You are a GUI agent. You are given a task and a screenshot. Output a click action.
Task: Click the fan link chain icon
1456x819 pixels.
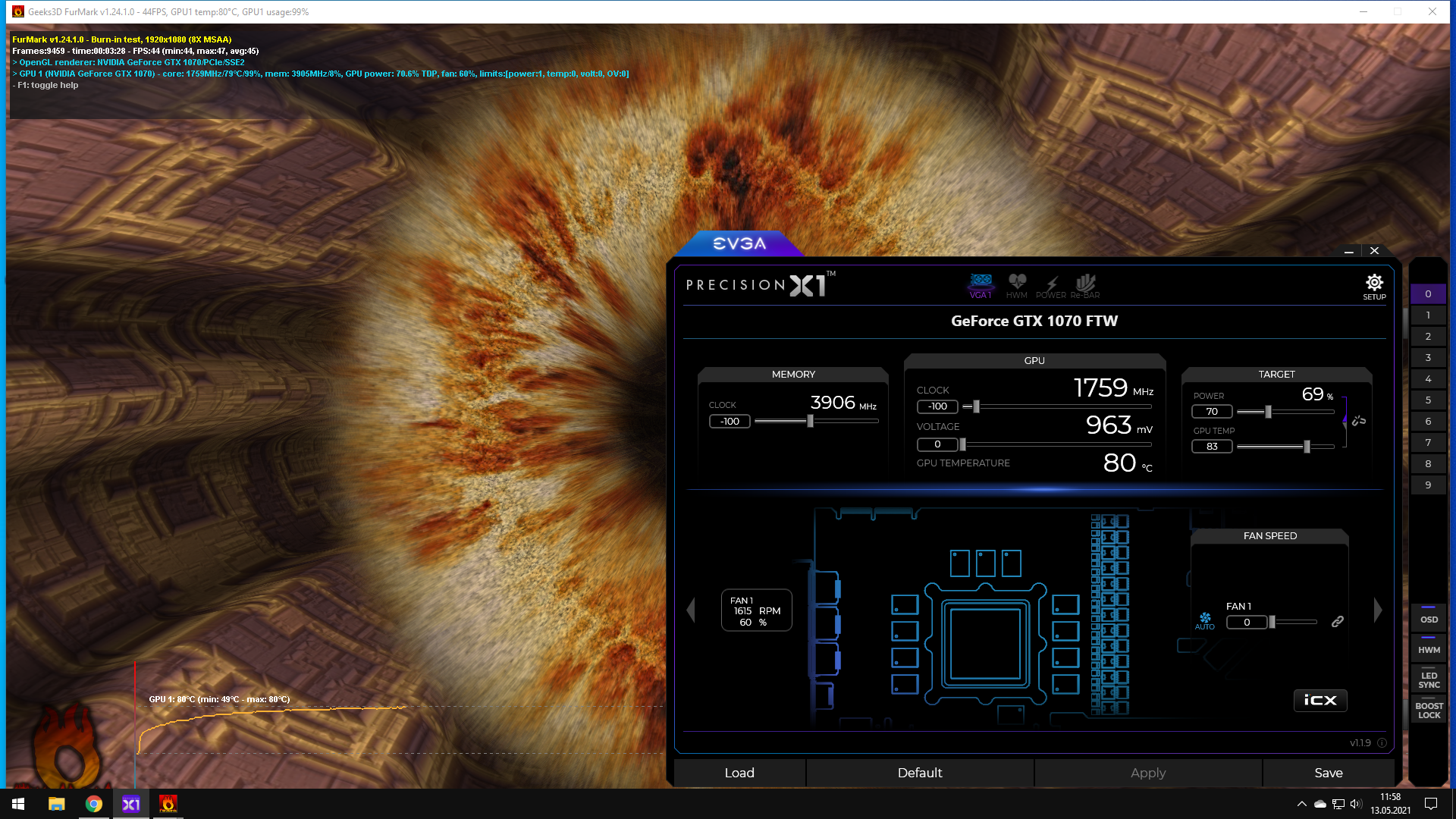pos(1338,622)
